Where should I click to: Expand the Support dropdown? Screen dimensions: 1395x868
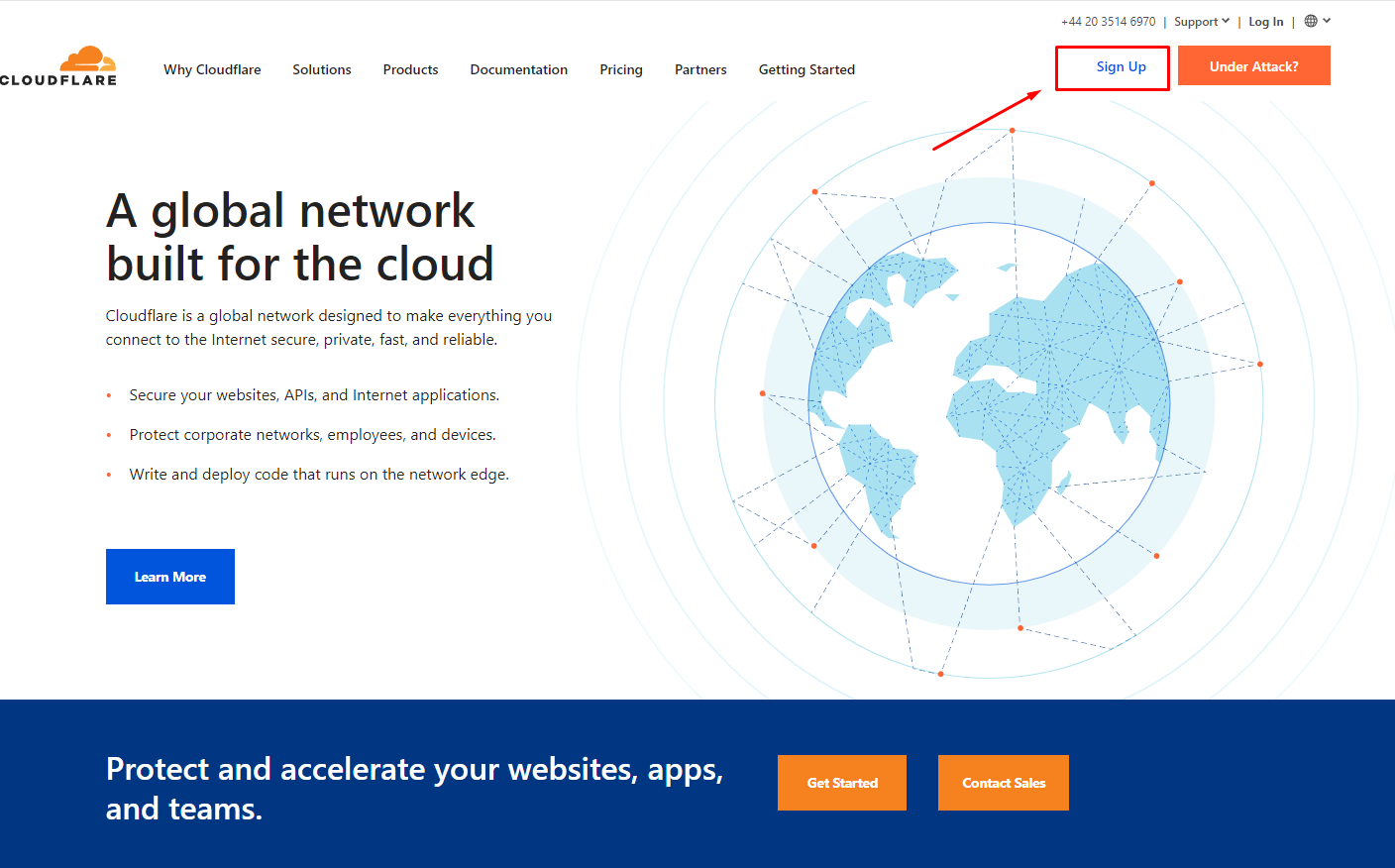1201,22
